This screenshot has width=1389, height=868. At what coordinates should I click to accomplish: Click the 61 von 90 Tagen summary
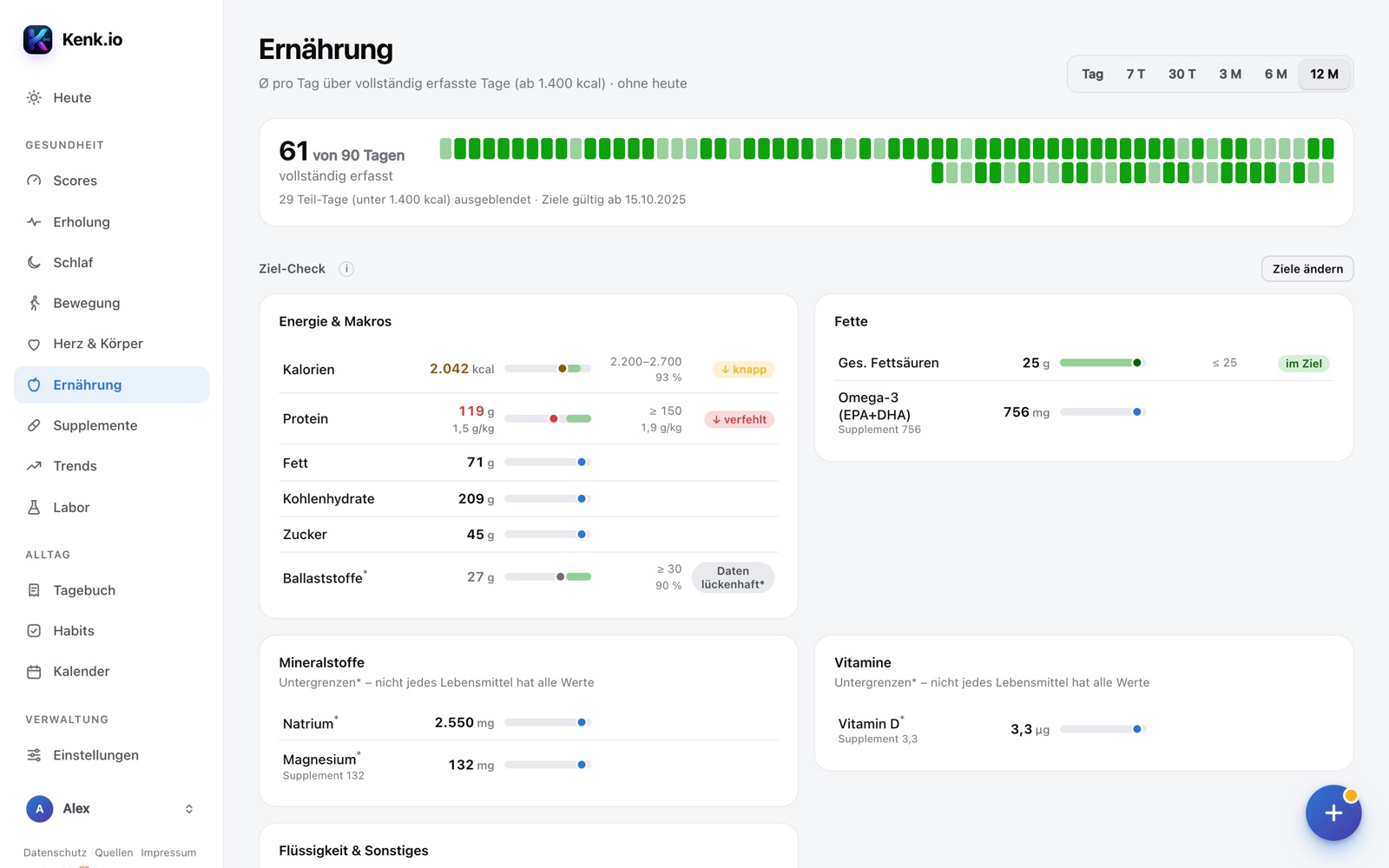point(341,152)
